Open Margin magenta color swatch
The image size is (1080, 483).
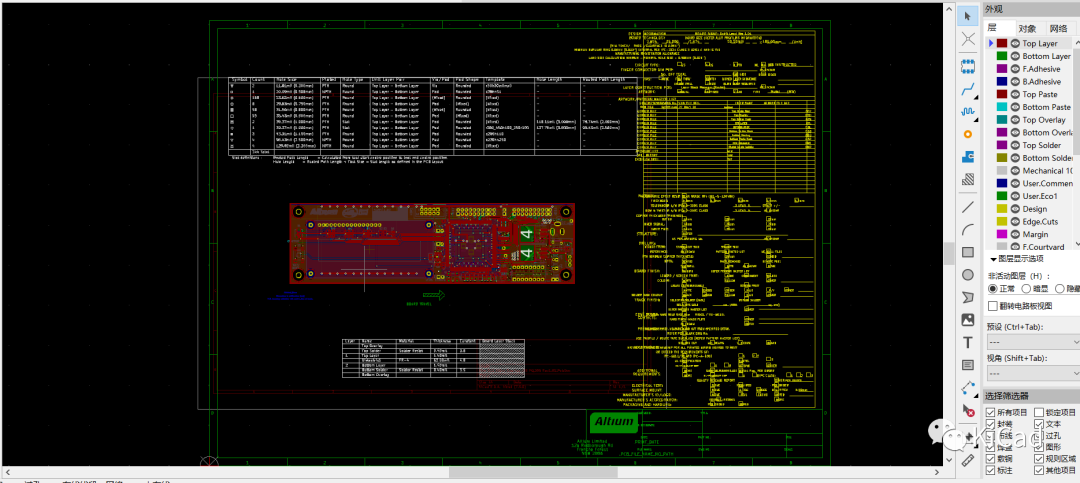(1001, 234)
